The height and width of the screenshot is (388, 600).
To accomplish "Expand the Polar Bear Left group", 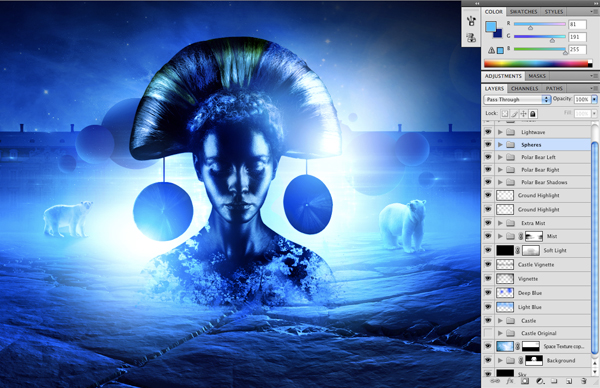I will click(500, 157).
